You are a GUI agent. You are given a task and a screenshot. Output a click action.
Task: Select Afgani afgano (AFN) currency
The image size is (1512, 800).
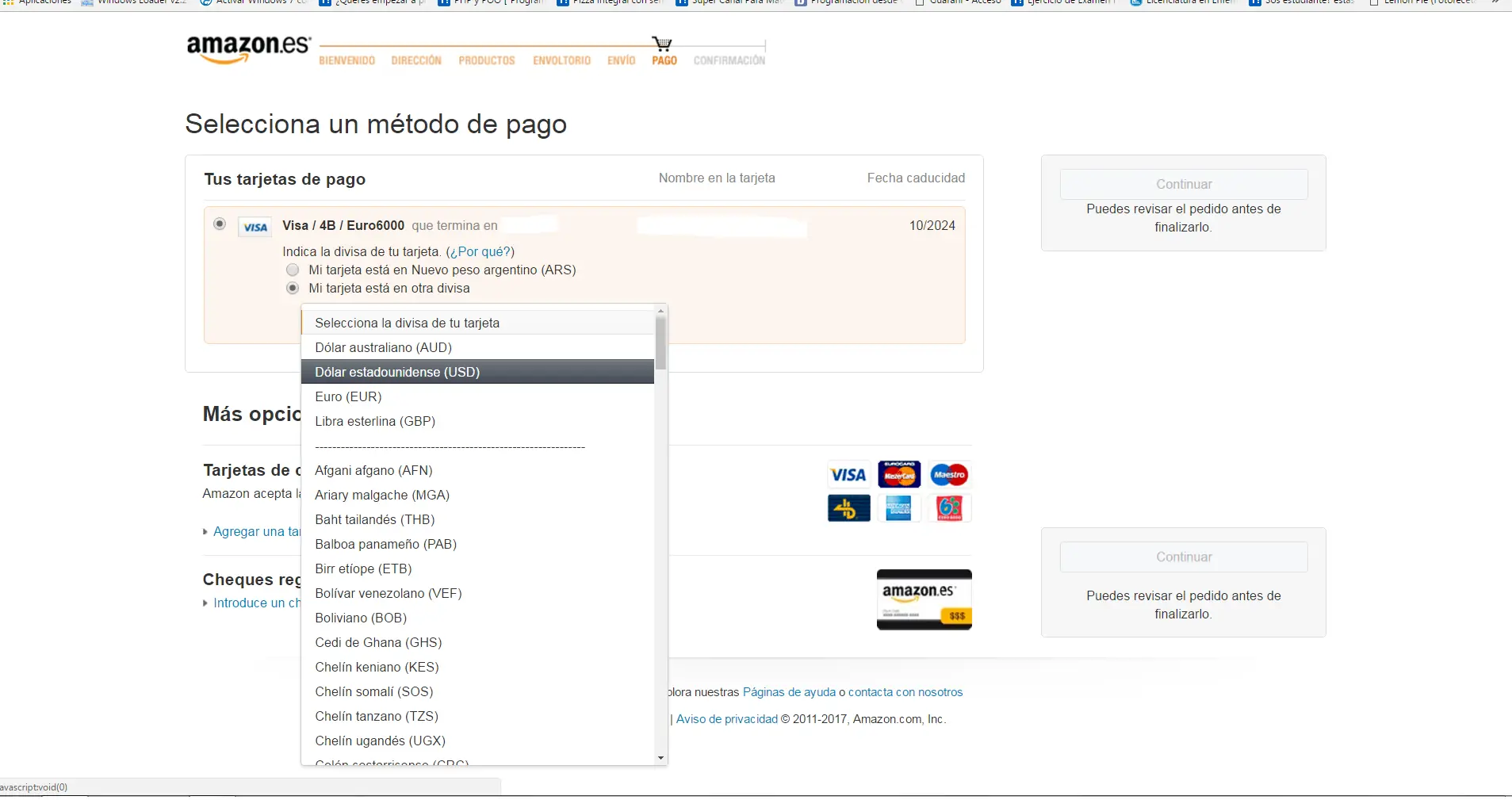(477, 470)
